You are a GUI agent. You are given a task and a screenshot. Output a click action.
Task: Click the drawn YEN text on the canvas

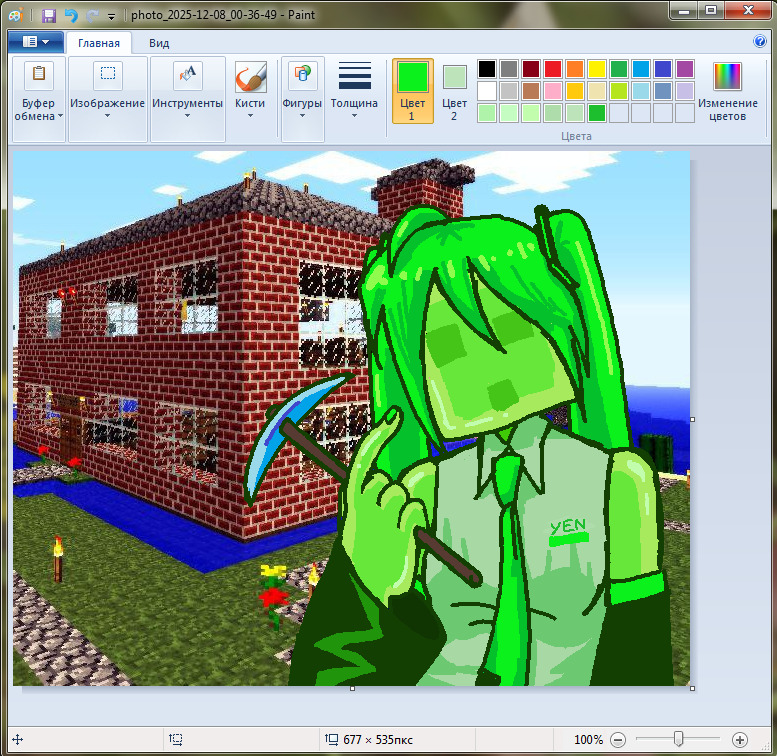pyautogui.click(x=568, y=527)
